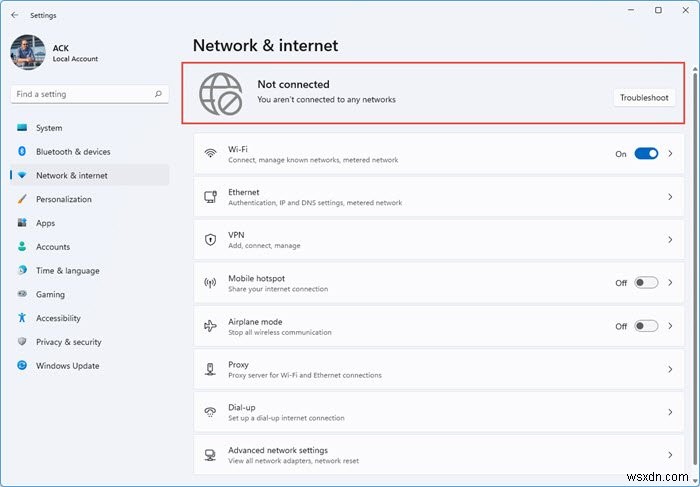Click the back arrow in Settings title bar
The height and width of the screenshot is (487, 700).
(x=14, y=16)
